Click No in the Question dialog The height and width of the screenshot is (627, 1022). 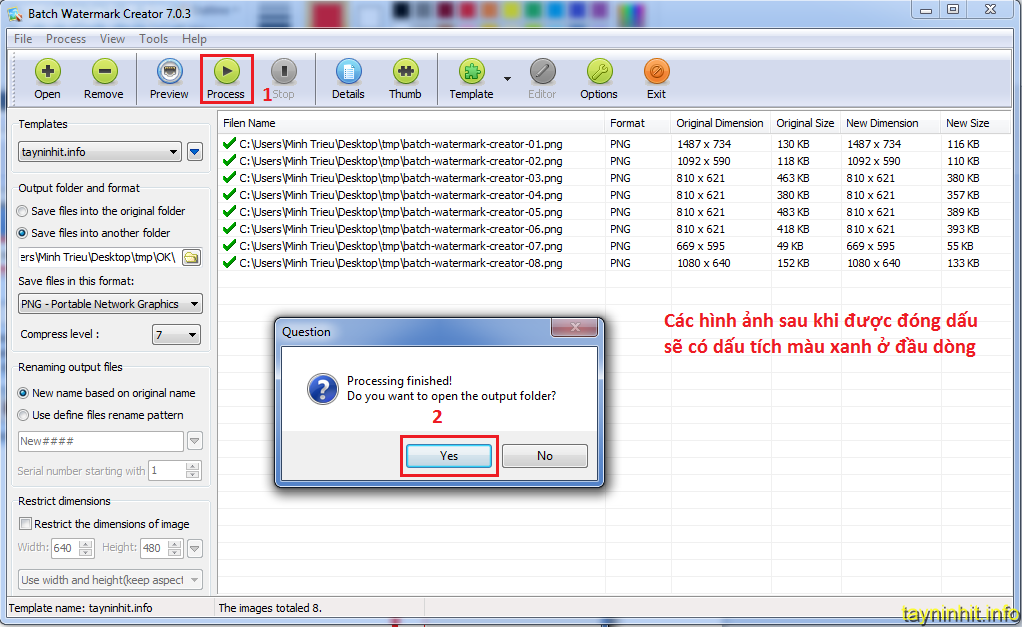point(544,456)
